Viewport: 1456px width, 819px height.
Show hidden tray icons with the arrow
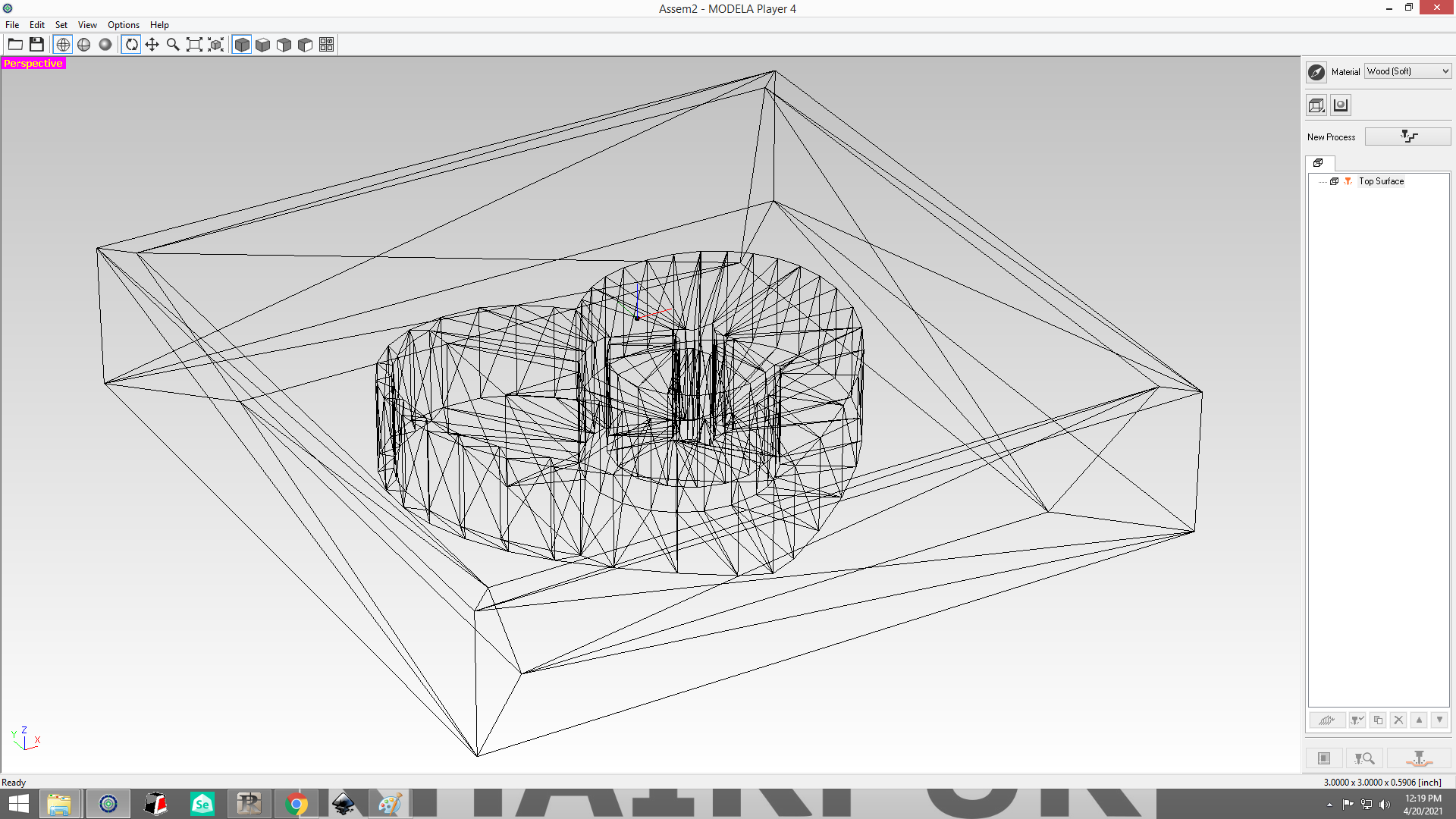pyautogui.click(x=1329, y=805)
